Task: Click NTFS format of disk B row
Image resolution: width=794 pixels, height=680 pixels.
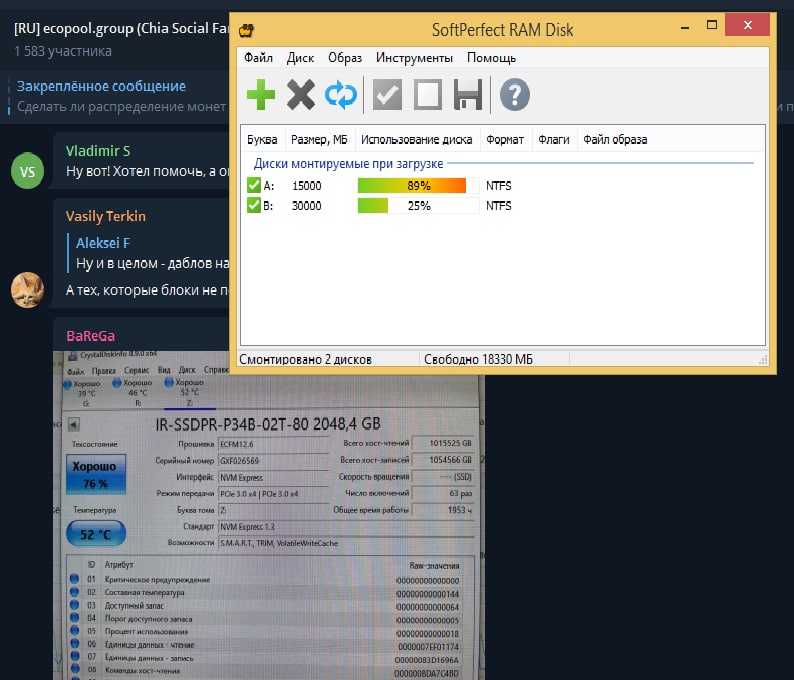Action: (499, 206)
